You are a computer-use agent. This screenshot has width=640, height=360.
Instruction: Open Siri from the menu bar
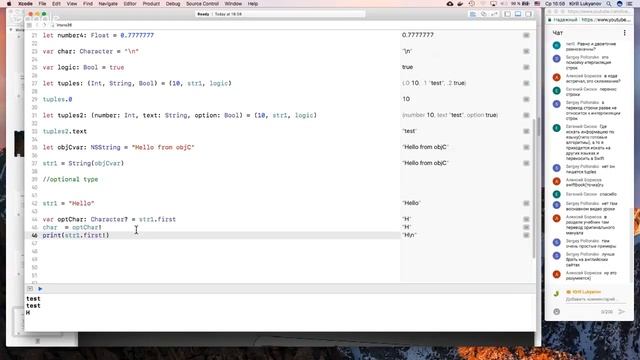click(x=620, y=4)
